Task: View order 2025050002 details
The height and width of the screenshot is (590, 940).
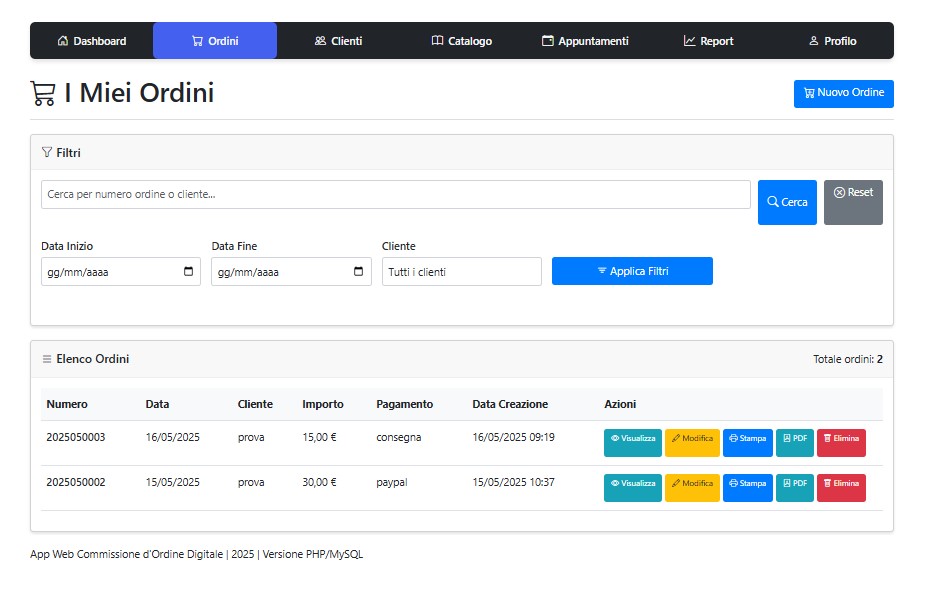Action: pos(632,484)
